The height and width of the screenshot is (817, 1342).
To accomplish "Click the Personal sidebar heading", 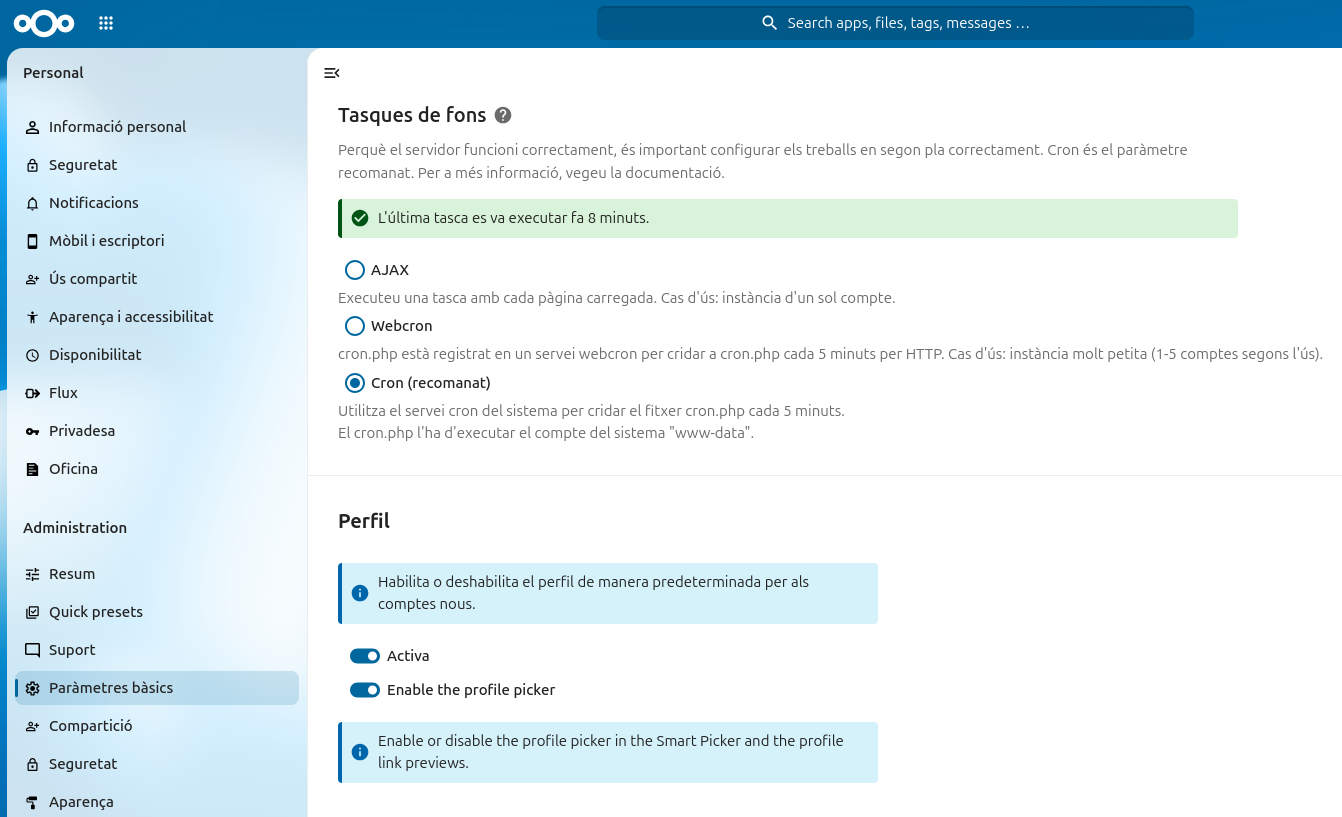I will [53, 73].
